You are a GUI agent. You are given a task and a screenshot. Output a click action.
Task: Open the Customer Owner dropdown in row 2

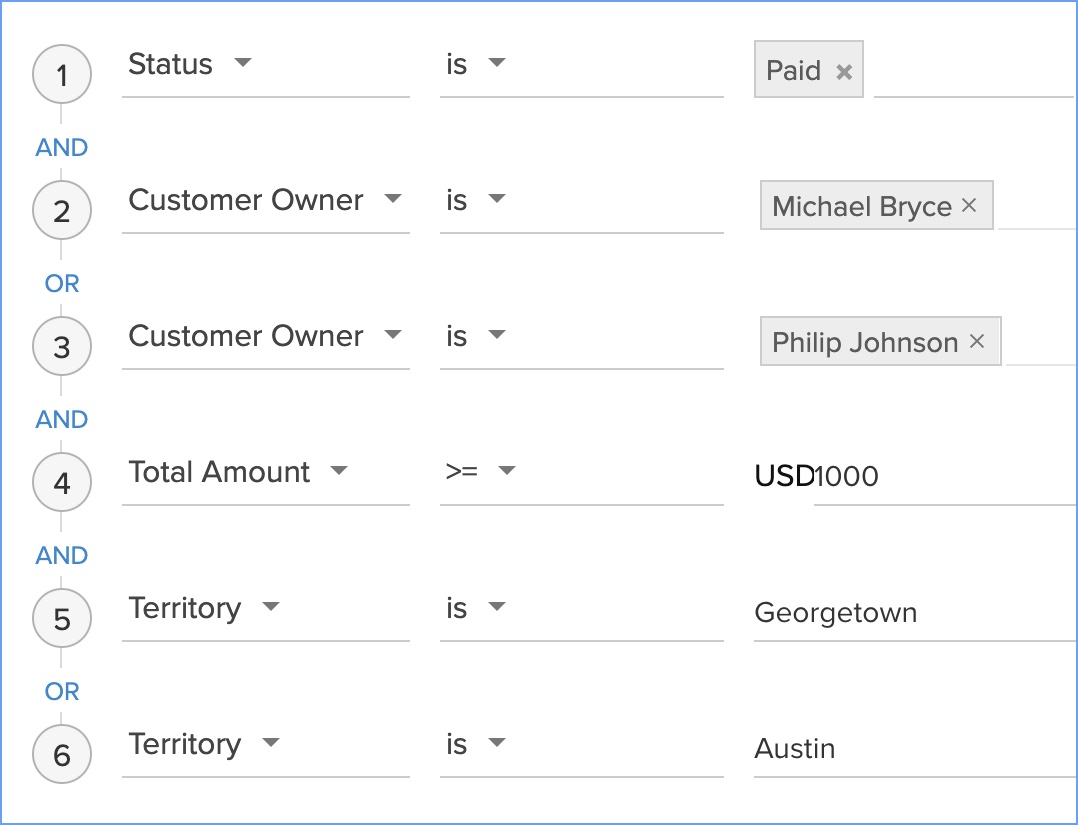pyautogui.click(x=393, y=199)
